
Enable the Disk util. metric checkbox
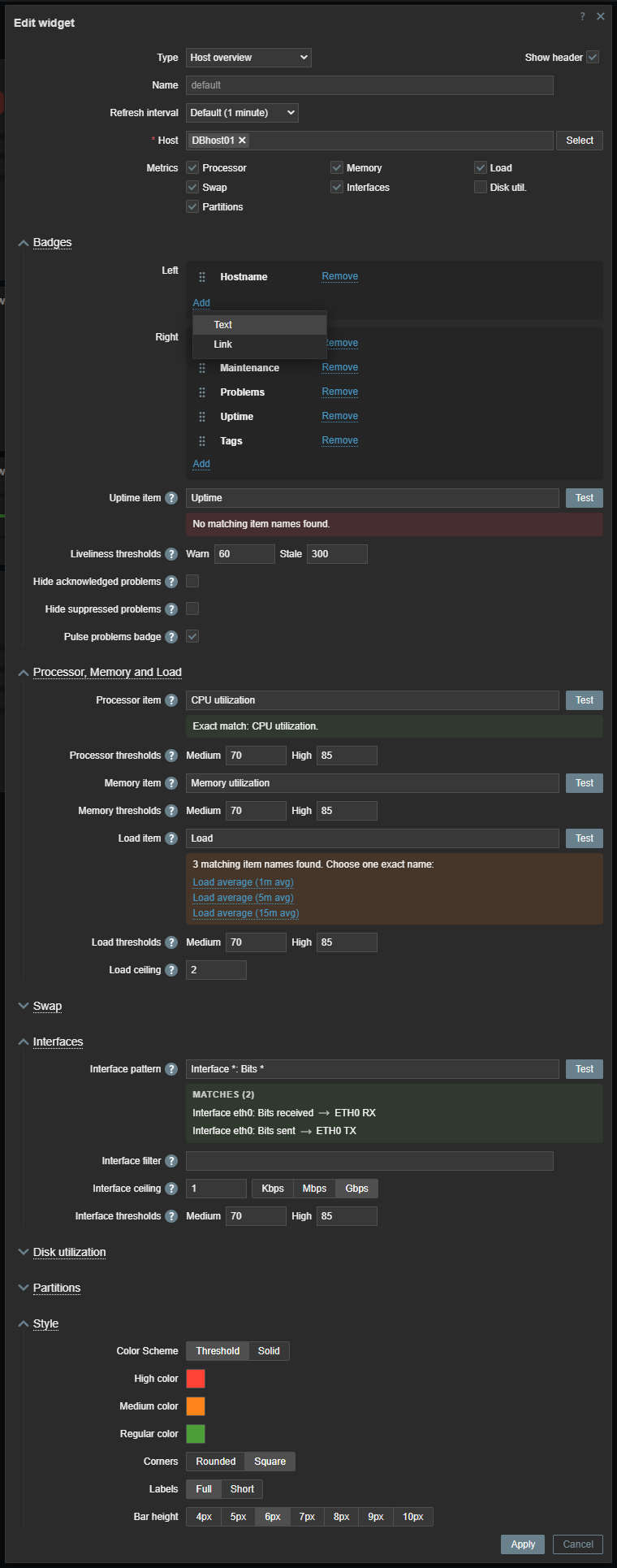pos(481,188)
